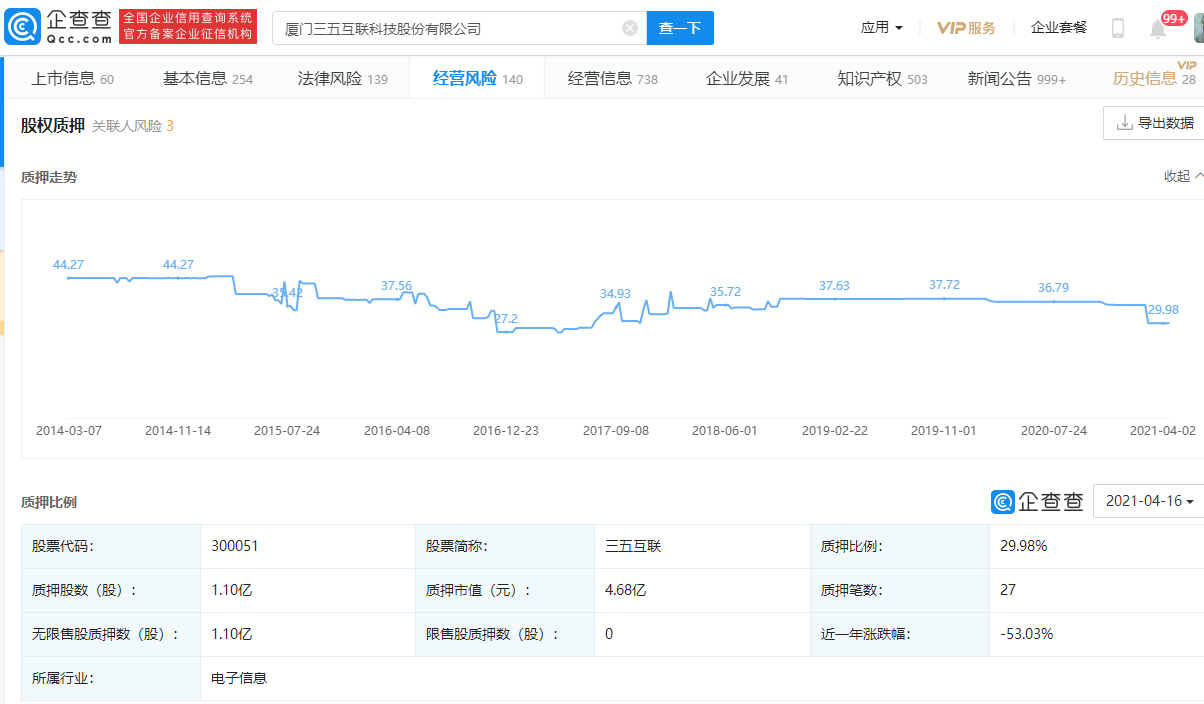Image resolution: width=1204 pixels, height=704 pixels.
Task: Click the pledge ratio value 29.98%
Action: click(x=1024, y=546)
